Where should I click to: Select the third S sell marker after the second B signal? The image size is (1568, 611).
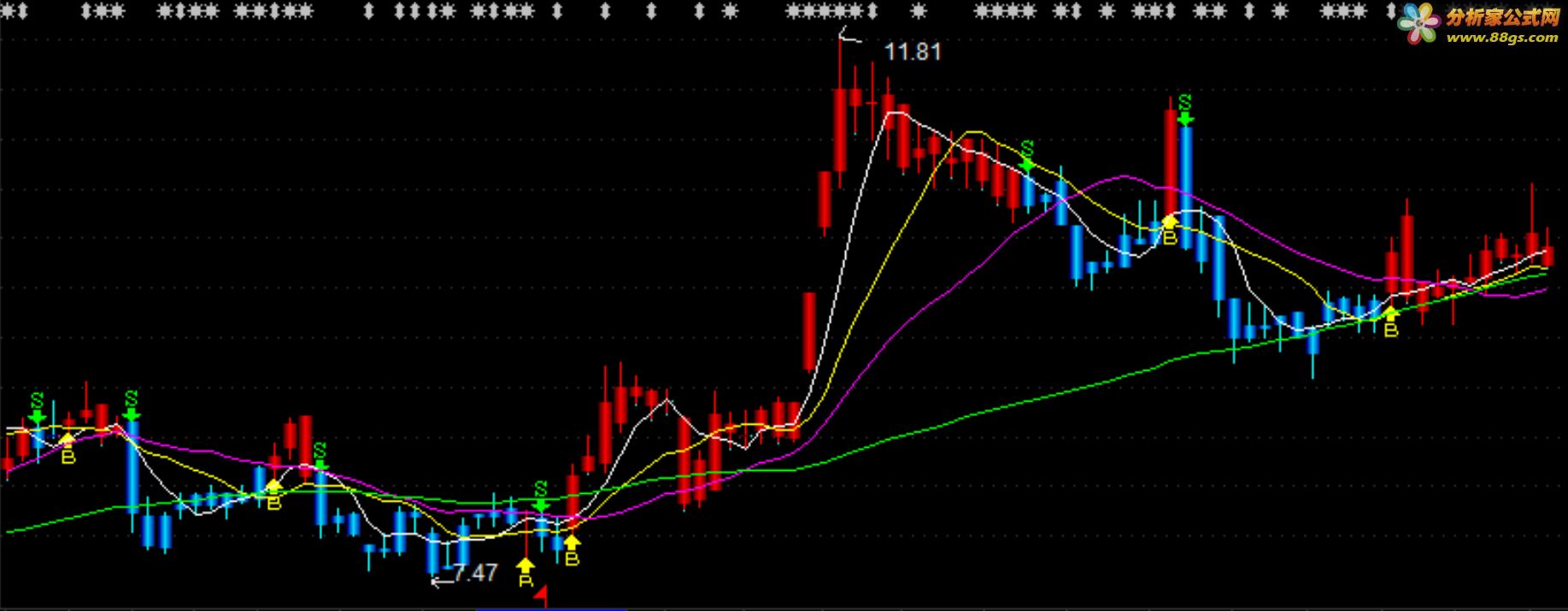[320, 456]
